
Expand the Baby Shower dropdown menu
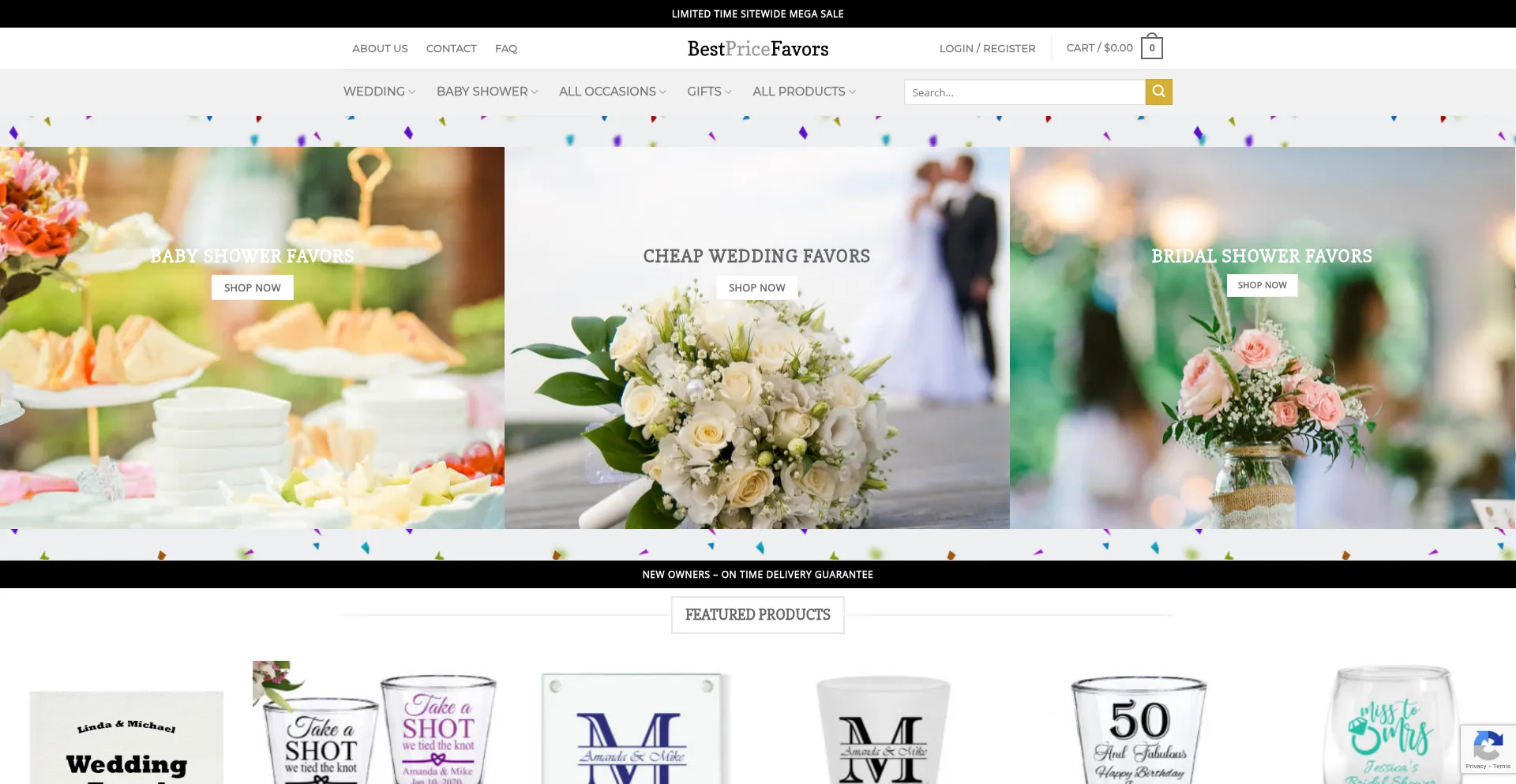point(487,92)
